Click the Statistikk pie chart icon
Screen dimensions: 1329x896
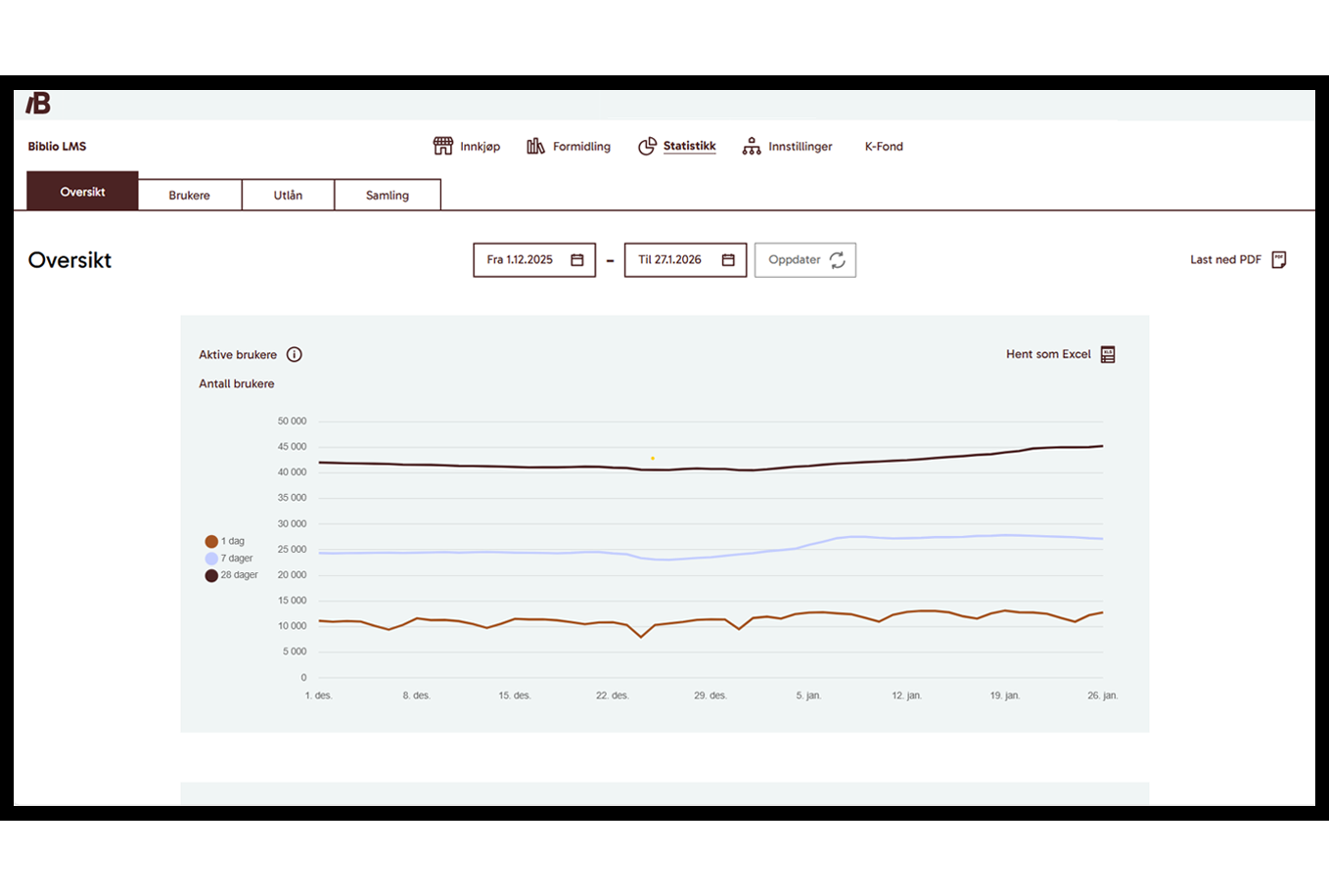click(647, 146)
